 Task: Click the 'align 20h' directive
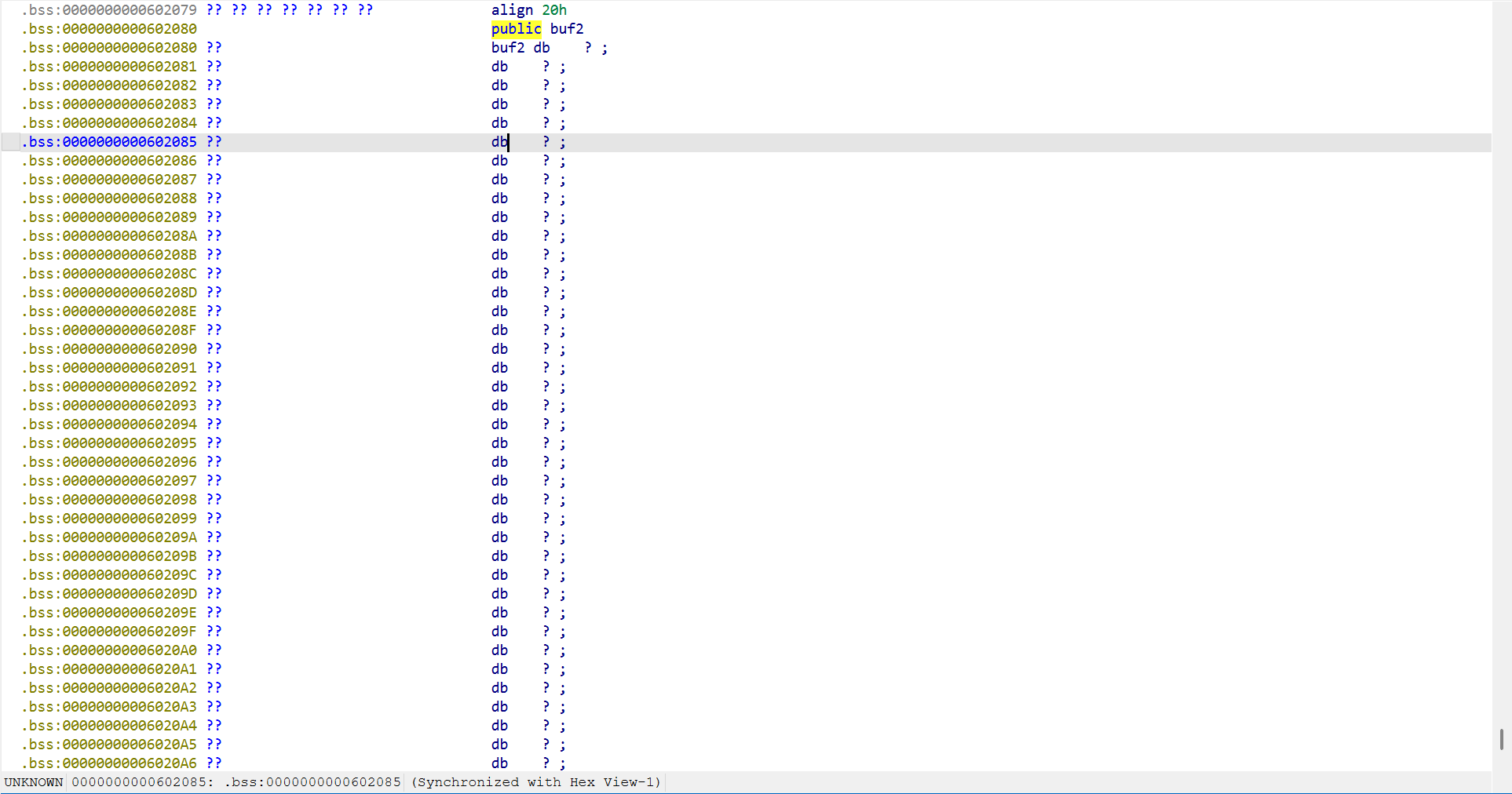529,10
